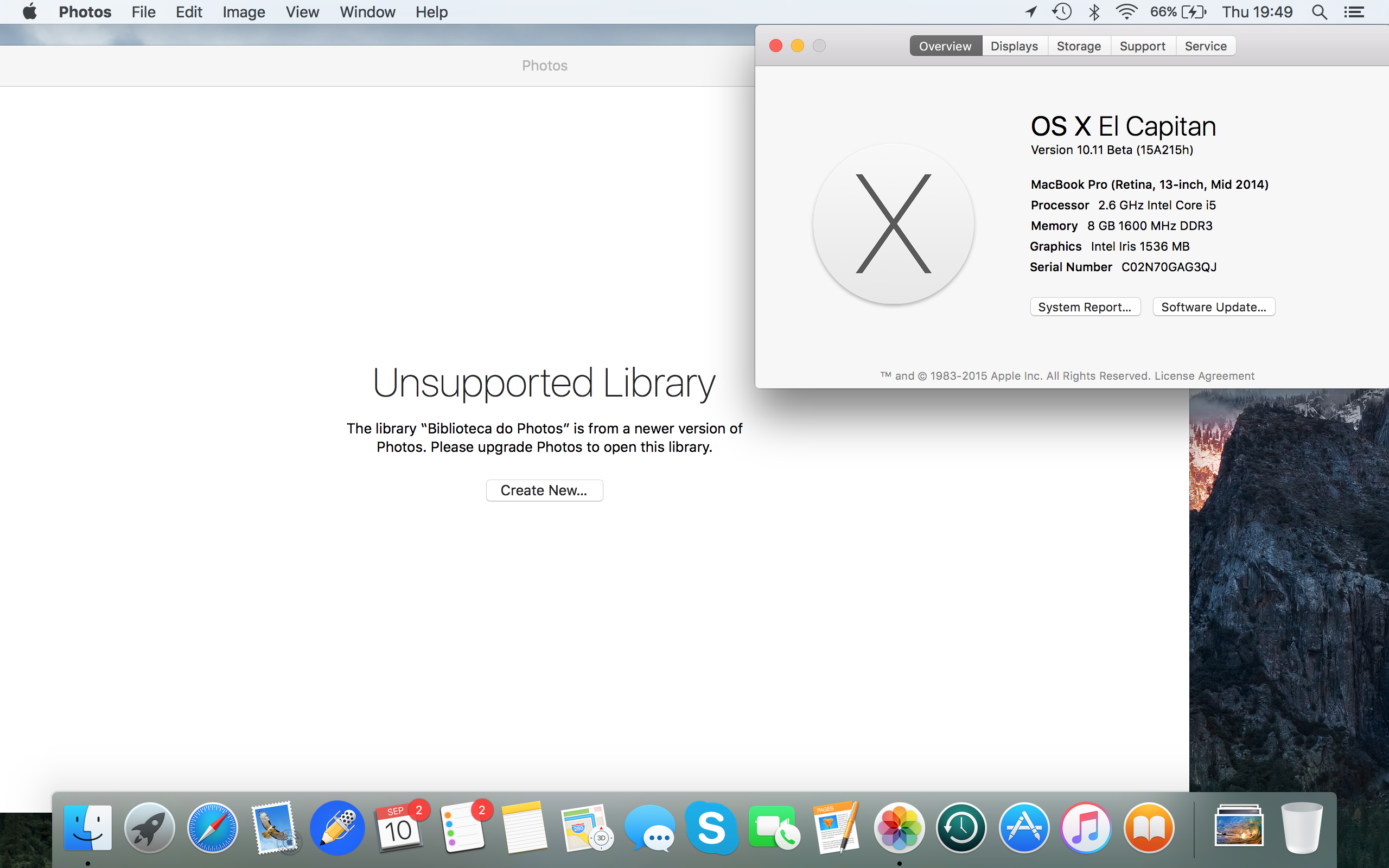This screenshot has height=868, width=1389.
Task: Open Spotlight search magnifier
Action: click(1320, 12)
